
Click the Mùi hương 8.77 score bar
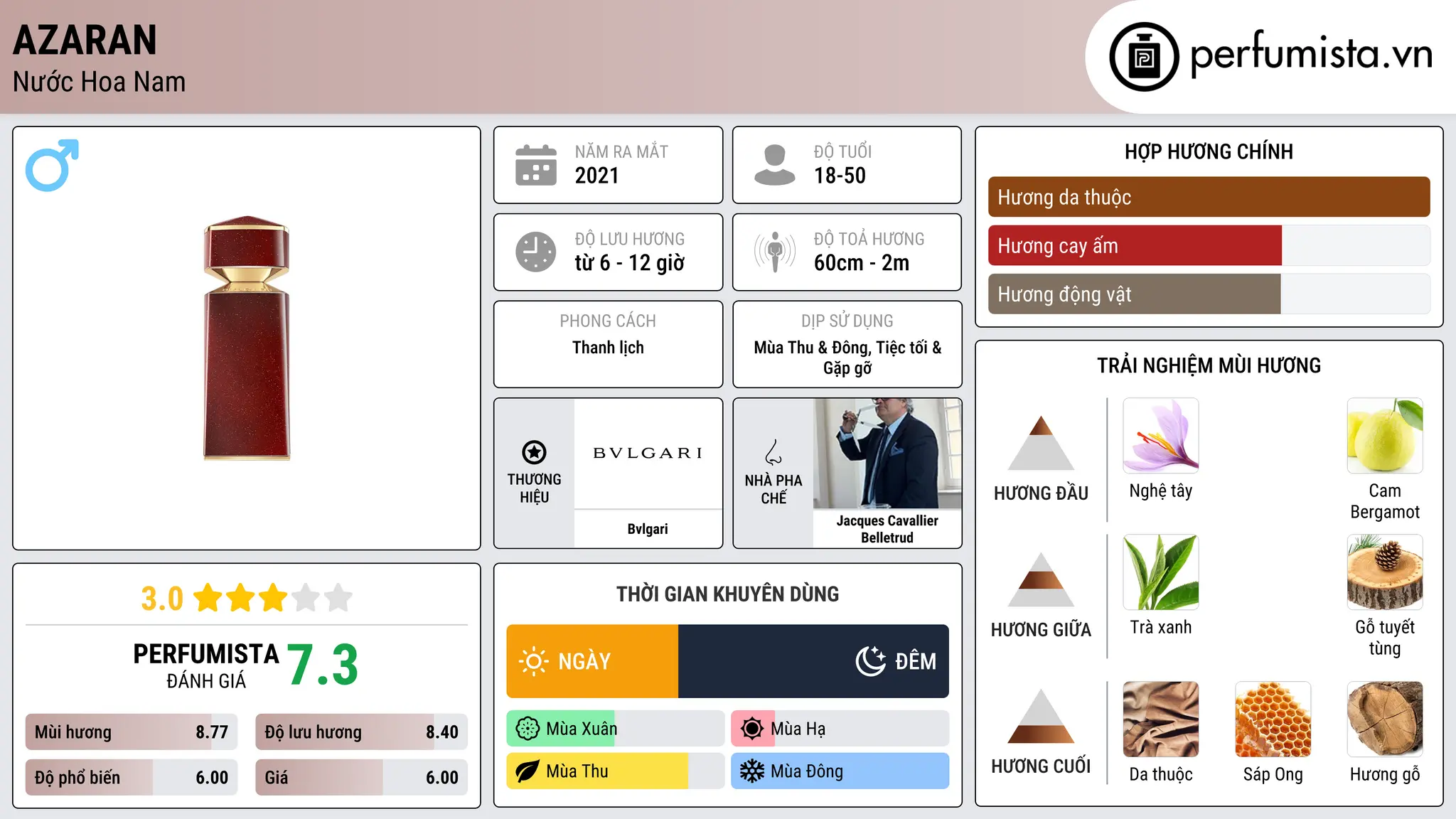tap(132, 732)
